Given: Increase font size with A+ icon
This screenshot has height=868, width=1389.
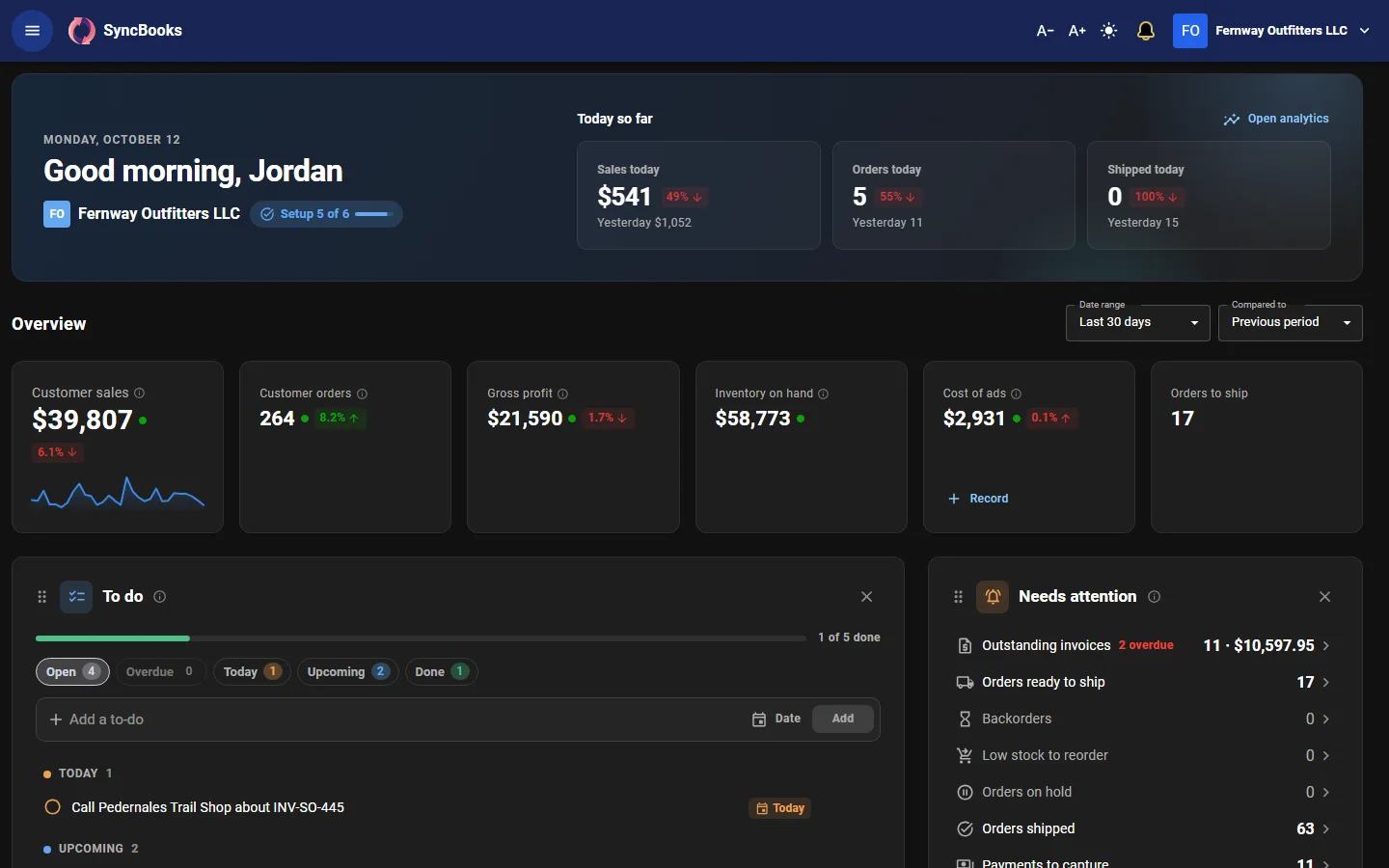Looking at the screenshot, I should pos(1077,31).
